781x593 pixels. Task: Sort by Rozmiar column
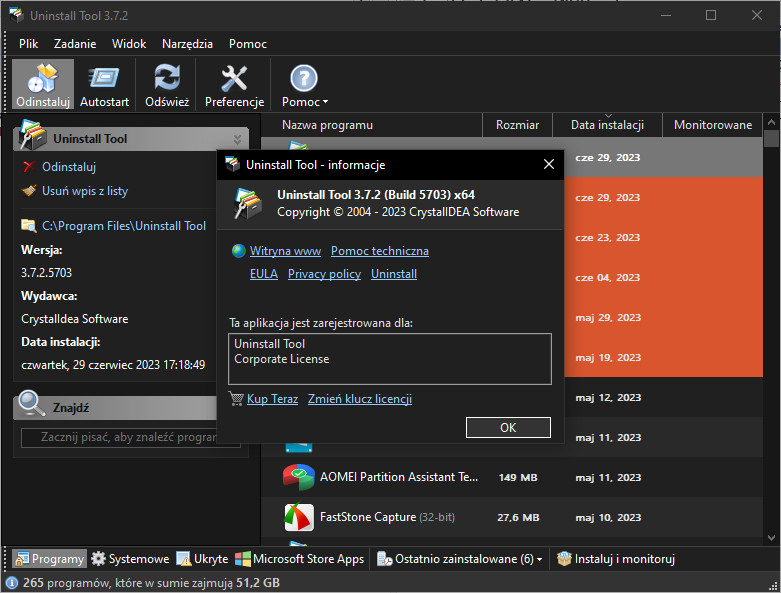pos(517,125)
